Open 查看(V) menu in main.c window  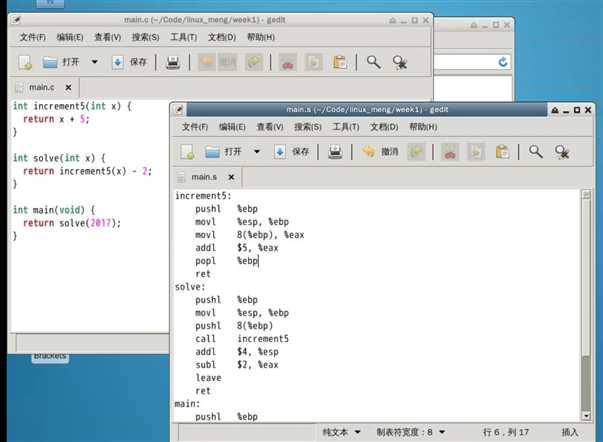pyautogui.click(x=108, y=37)
